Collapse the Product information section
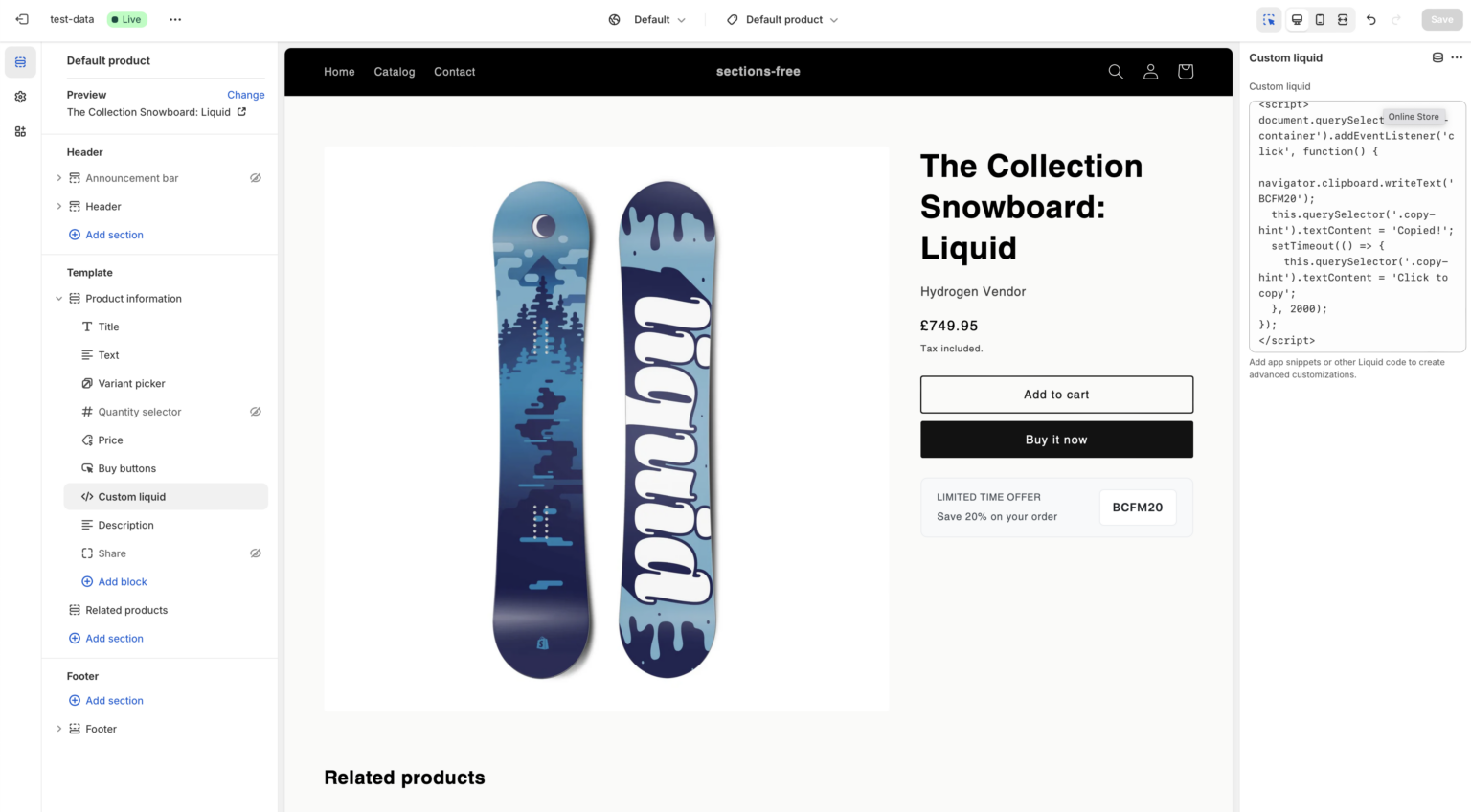Viewport: 1471px width, 812px height. click(x=58, y=298)
